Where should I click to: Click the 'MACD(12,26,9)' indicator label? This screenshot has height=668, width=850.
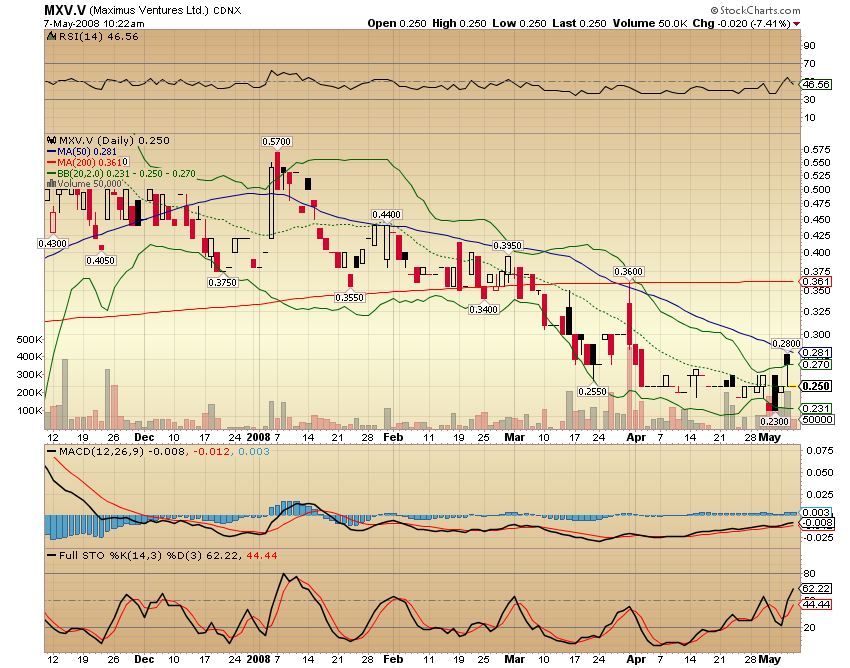click(x=101, y=452)
